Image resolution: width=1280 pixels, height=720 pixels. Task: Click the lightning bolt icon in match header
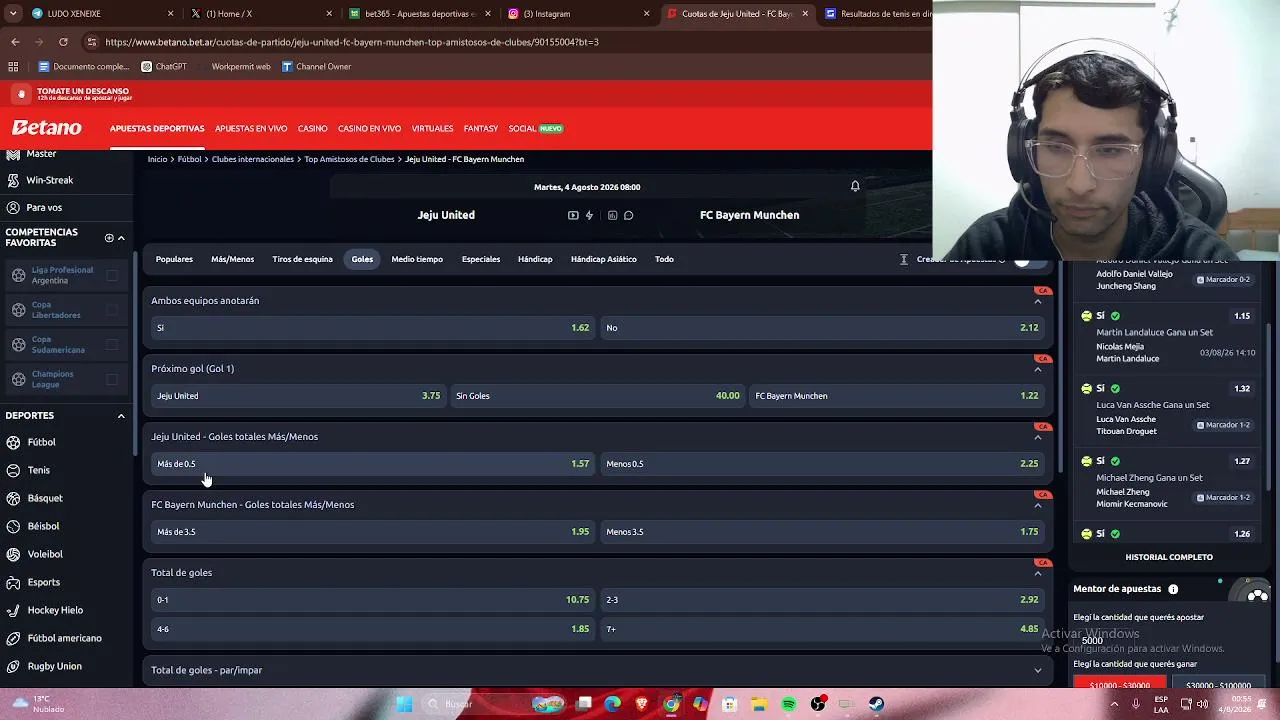pyautogui.click(x=589, y=215)
